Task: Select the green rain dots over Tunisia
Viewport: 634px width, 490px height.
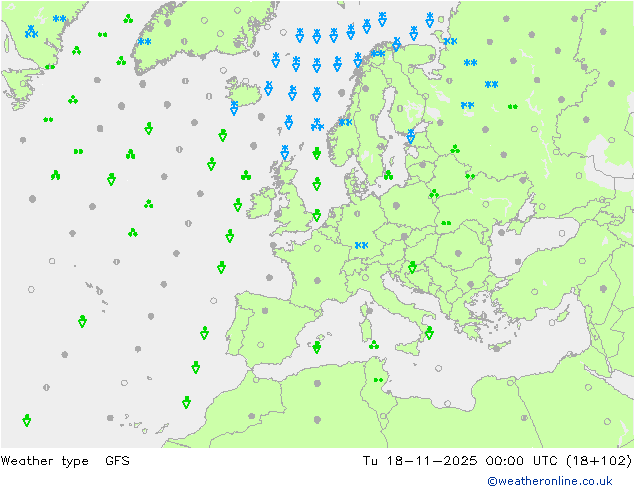Action: (378, 380)
